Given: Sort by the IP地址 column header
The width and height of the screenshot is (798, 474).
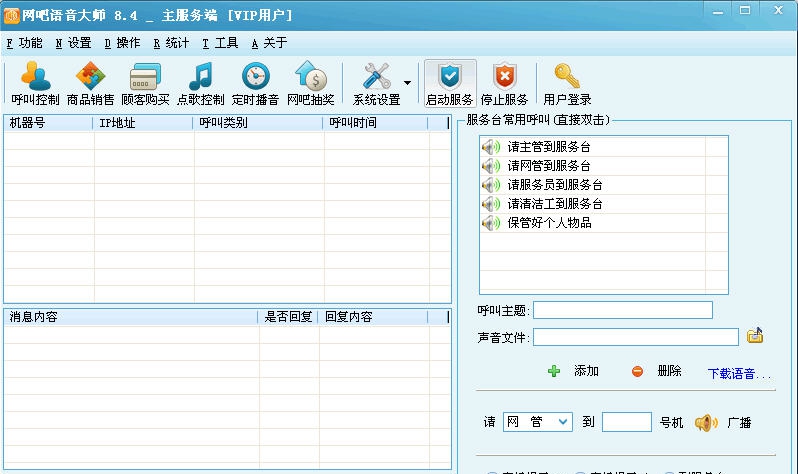Looking at the screenshot, I should 143,123.
